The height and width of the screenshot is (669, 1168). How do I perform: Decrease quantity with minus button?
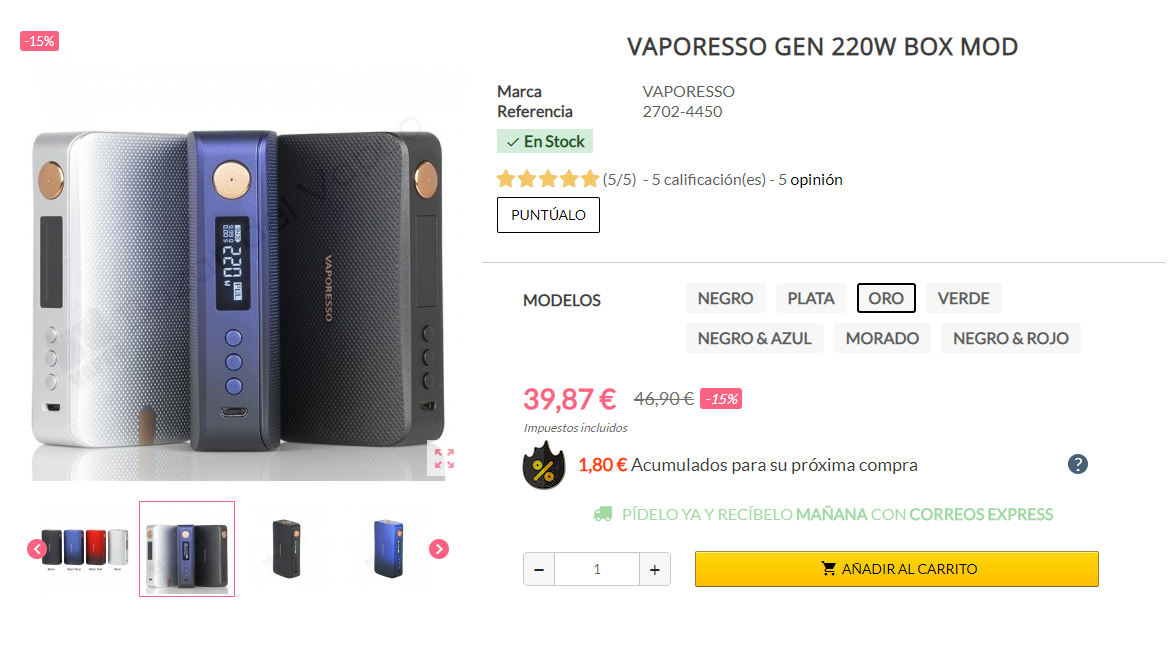tap(539, 569)
